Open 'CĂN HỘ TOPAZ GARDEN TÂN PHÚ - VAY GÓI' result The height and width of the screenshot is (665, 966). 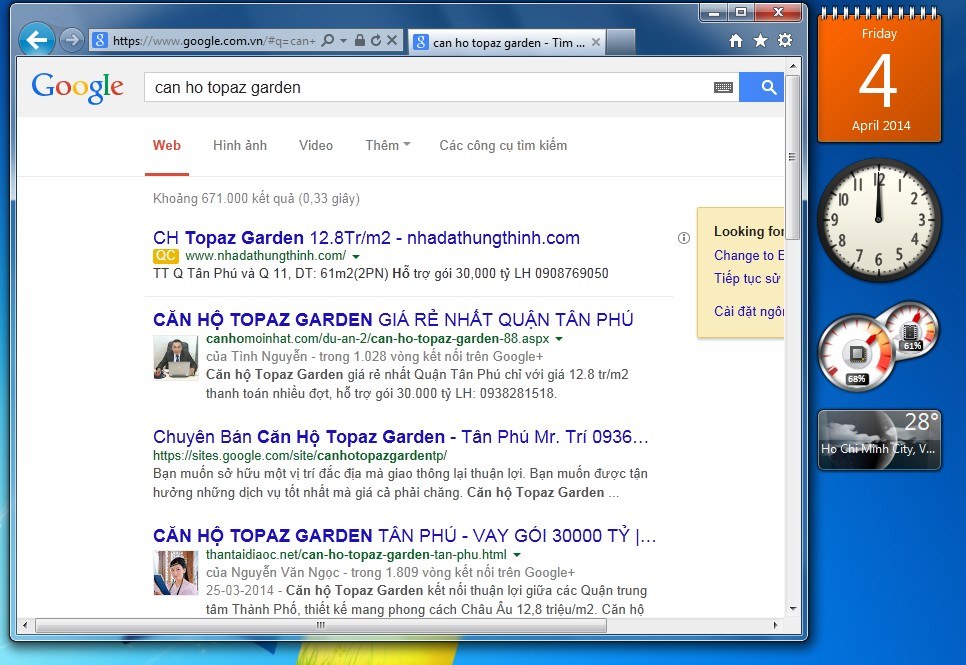405,536
